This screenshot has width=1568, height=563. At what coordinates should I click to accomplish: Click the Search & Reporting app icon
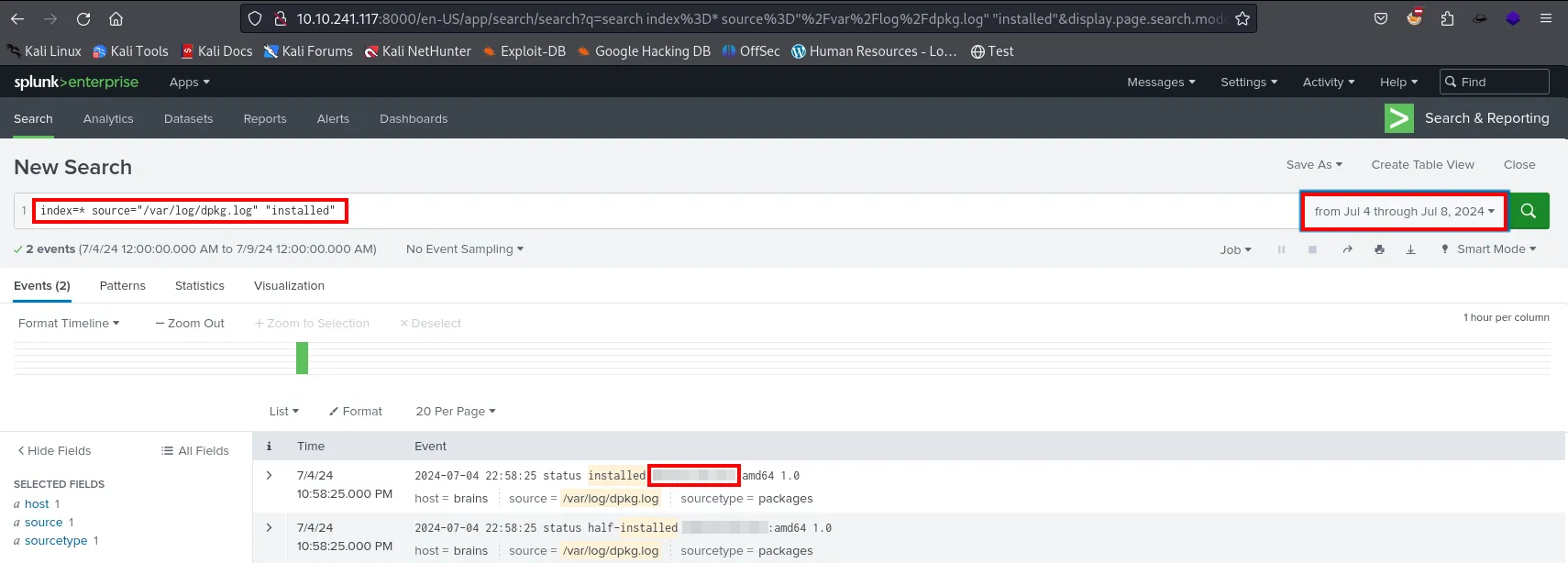click(1398, 118)
